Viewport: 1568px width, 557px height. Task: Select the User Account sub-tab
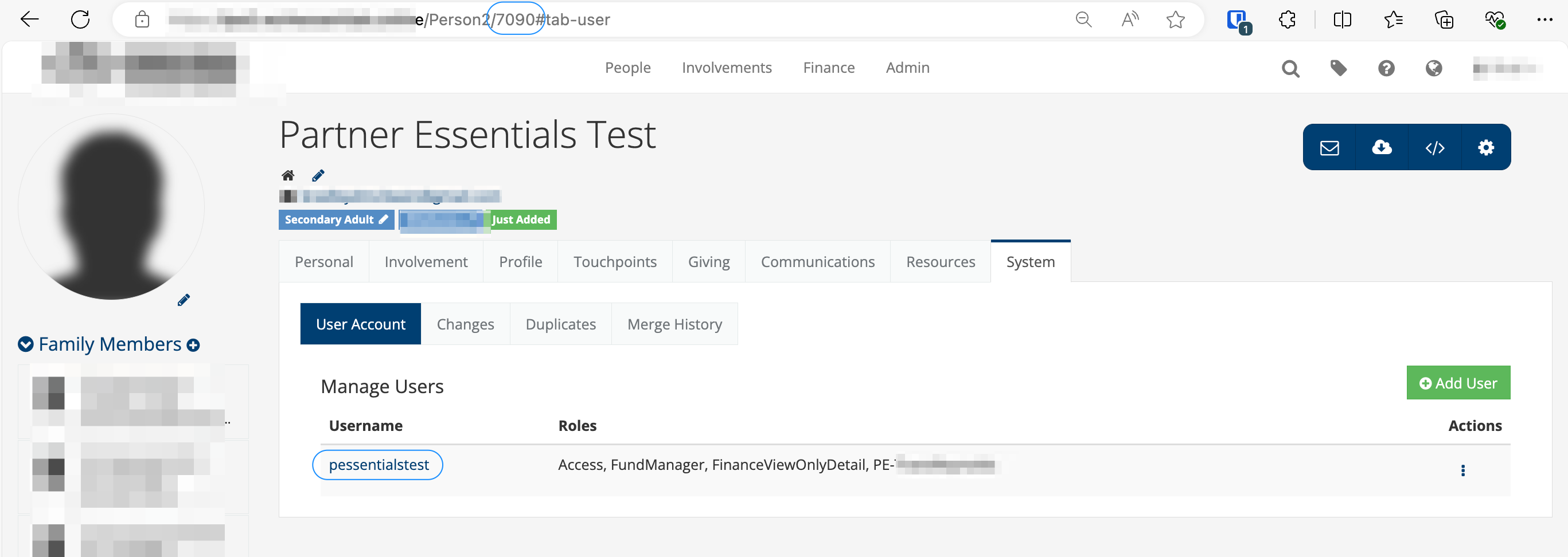[360, 324]
